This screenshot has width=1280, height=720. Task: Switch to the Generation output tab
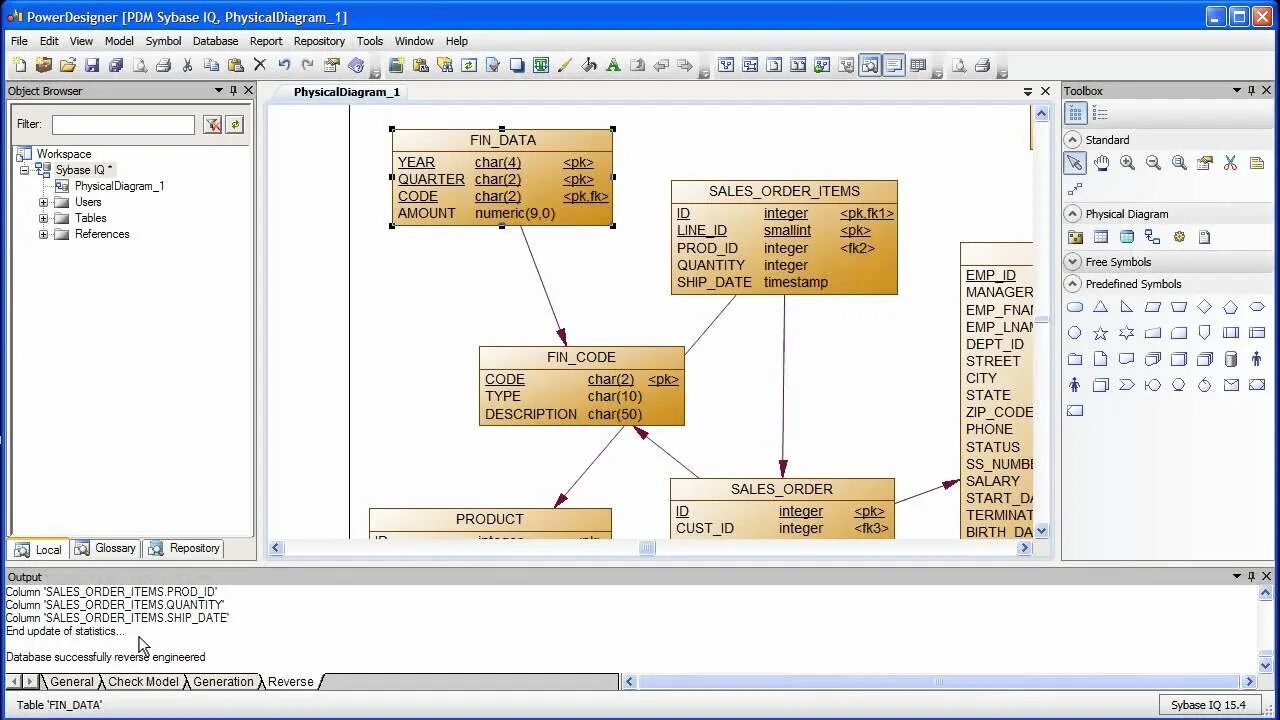click(x=223, y=682)
